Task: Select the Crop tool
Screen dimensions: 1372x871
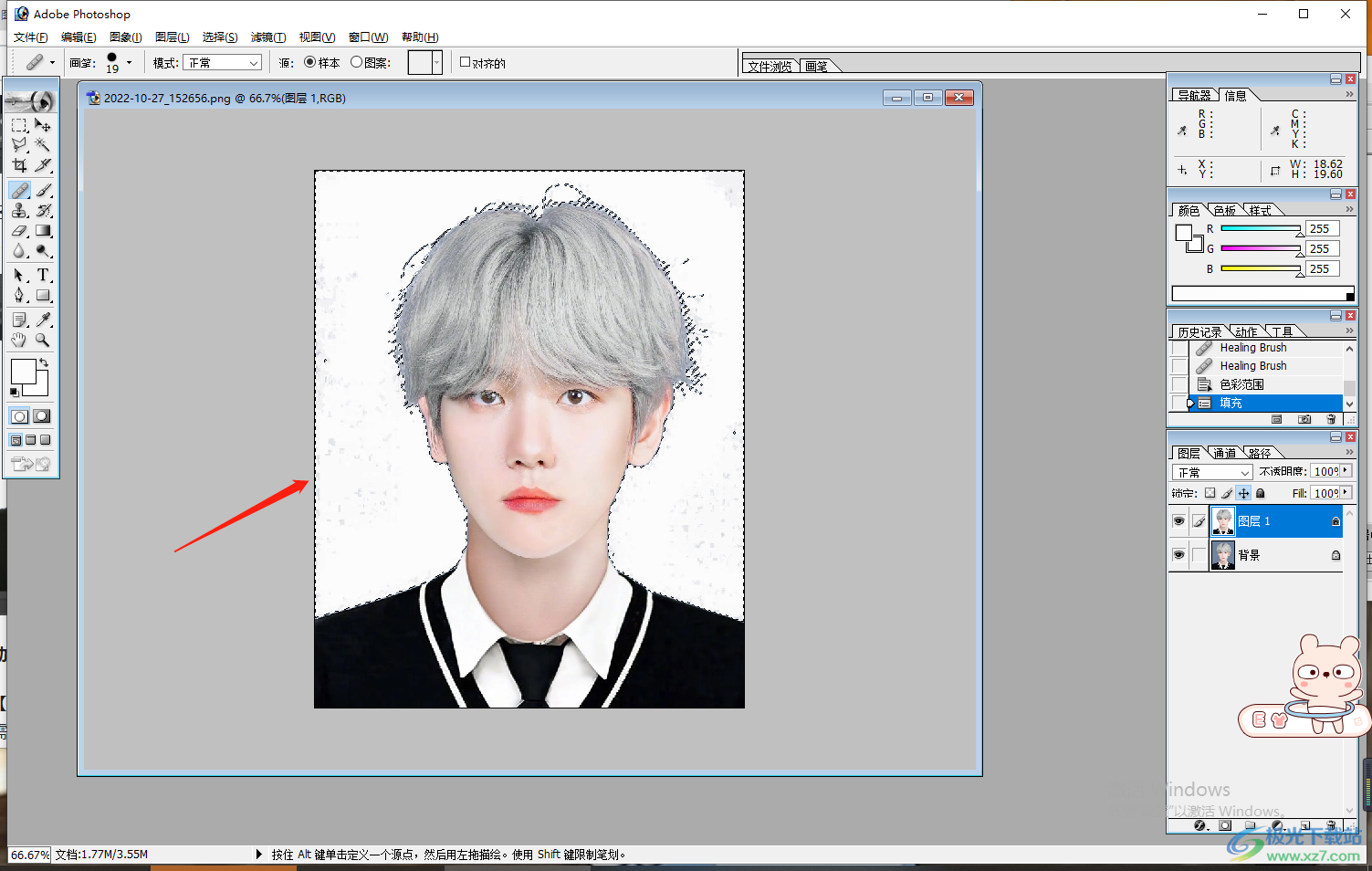Action: pos(19,165)
